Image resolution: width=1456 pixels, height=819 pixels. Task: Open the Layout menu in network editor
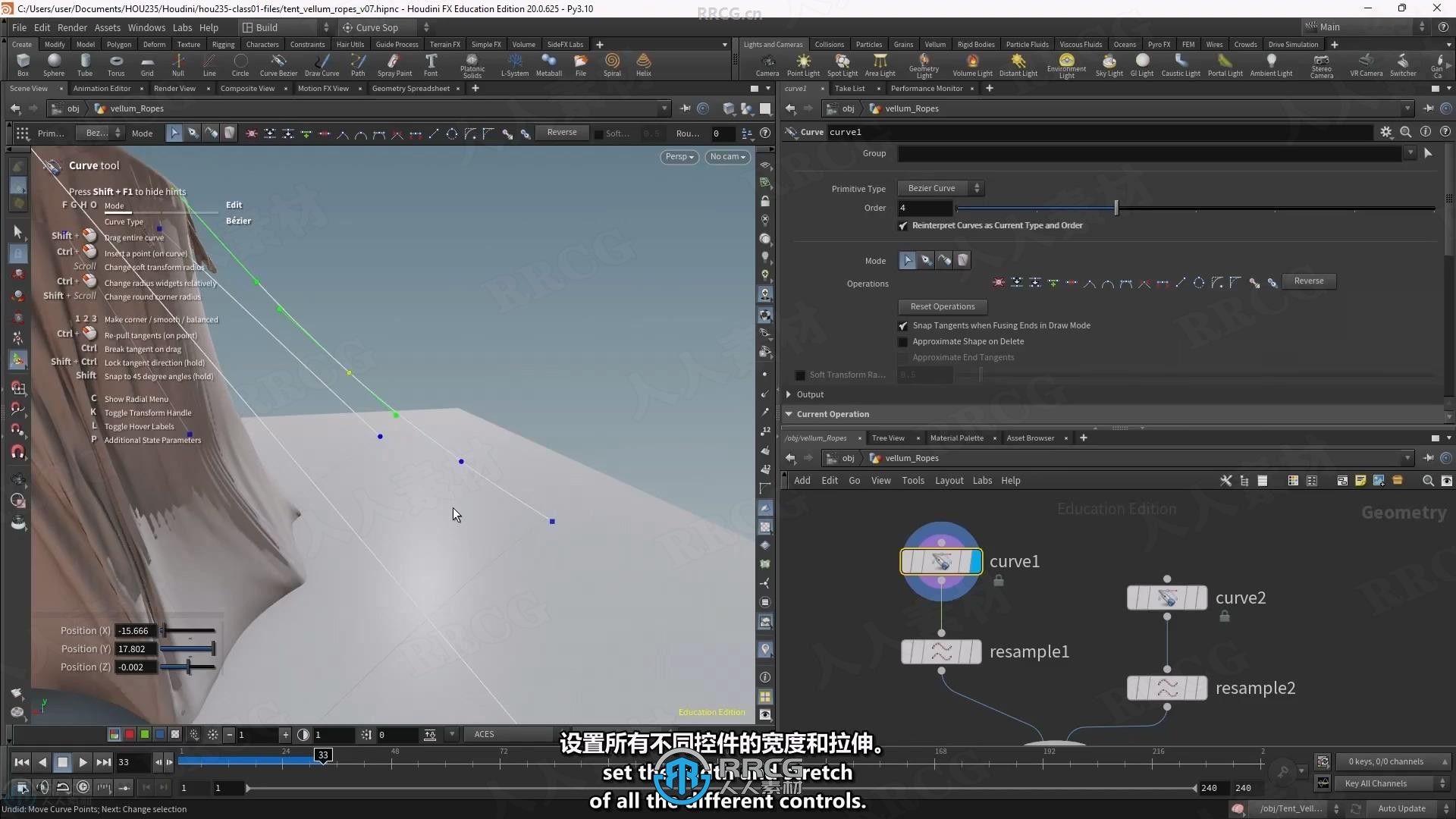[x=949, y=481]
